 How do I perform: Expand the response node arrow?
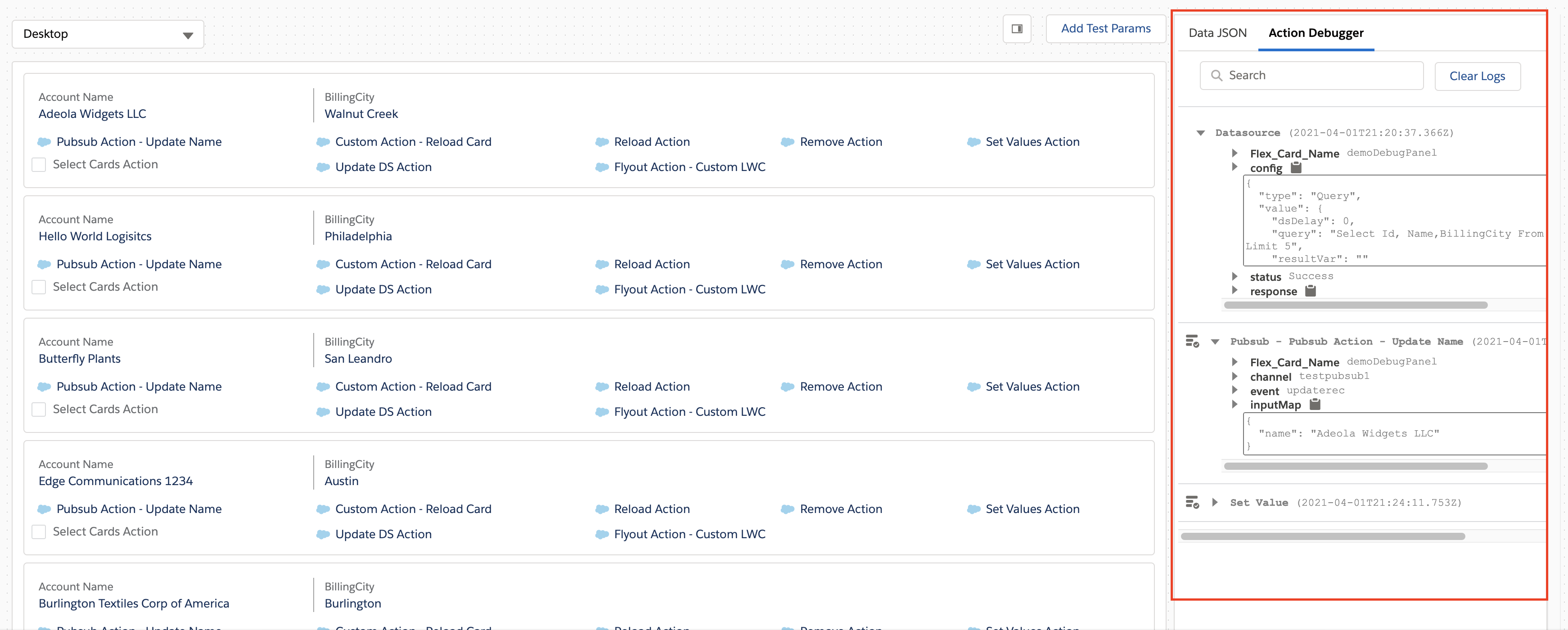1235,290
